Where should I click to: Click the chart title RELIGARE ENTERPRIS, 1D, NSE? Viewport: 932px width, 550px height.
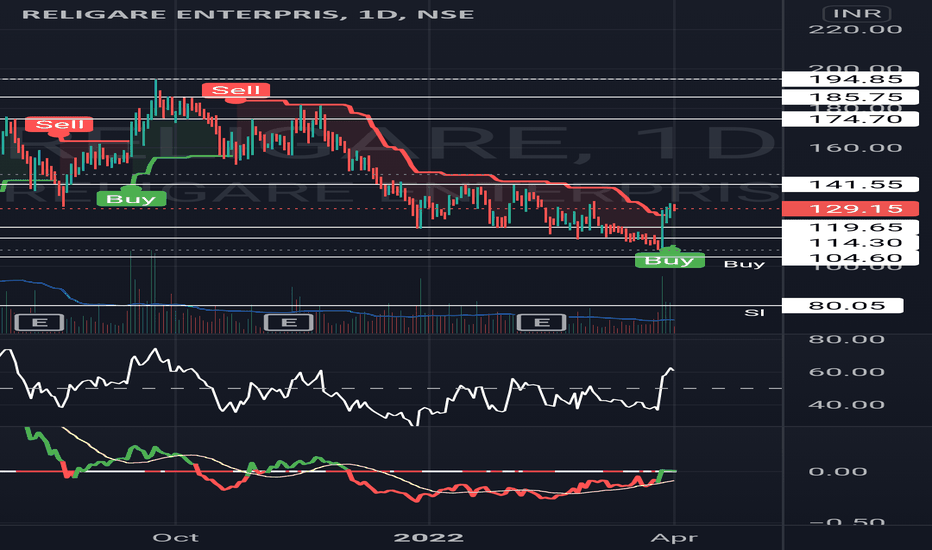pos(248,14)
